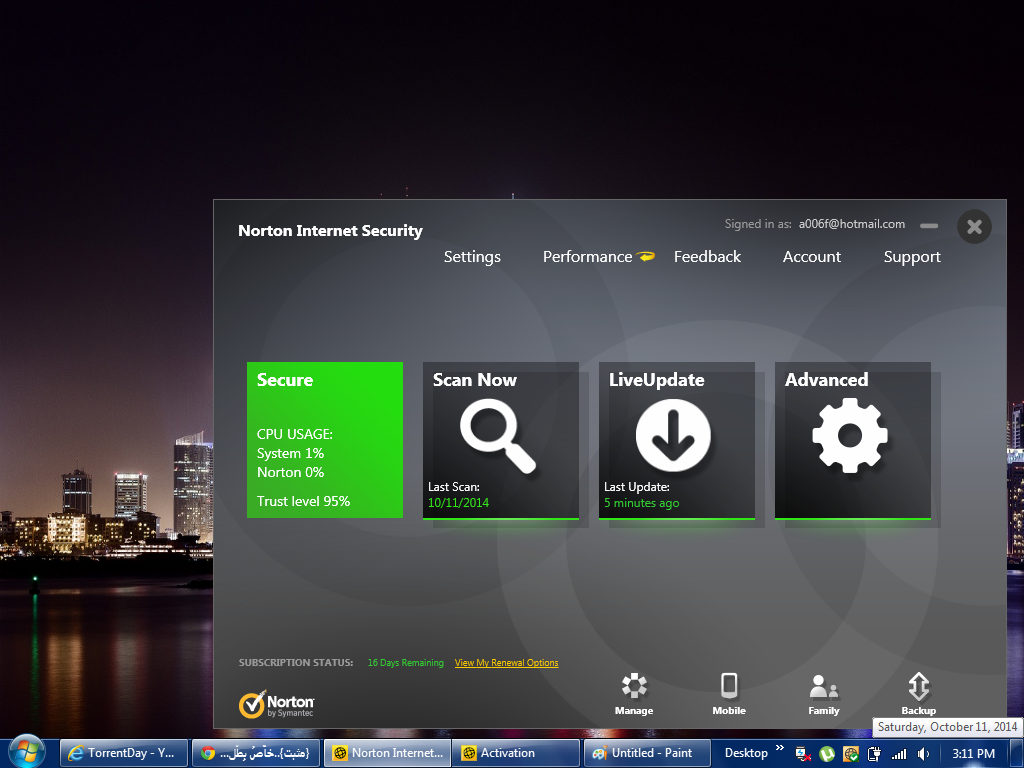This screenshot has height=768, width=1024.
Task: Run LiveUpdate using the download arrow tile
Action: pyautogui.click(x=677, y=441)
